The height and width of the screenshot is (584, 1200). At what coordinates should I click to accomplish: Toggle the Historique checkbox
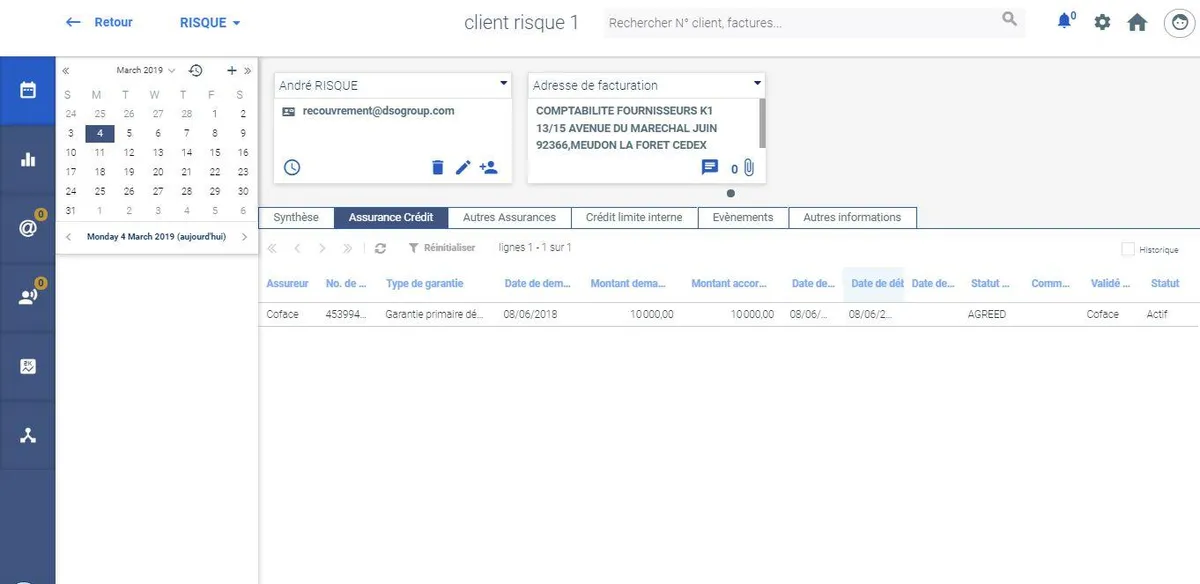point(1128,250)
